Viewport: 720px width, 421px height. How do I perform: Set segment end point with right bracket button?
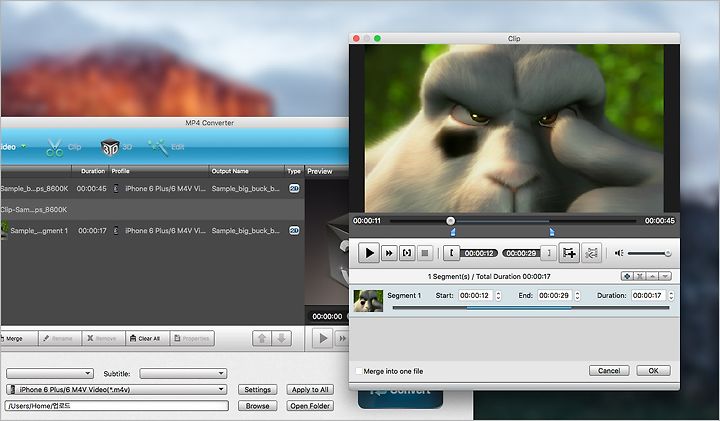tap(549, 253)
